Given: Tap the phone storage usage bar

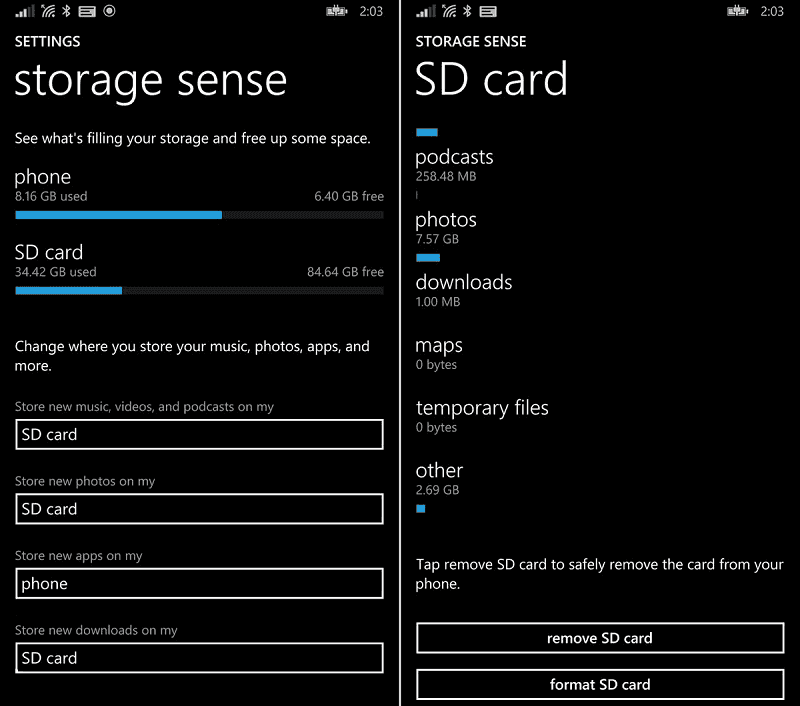Looking at the screenshot, I should pyautogui.click(x=199, y=214).
